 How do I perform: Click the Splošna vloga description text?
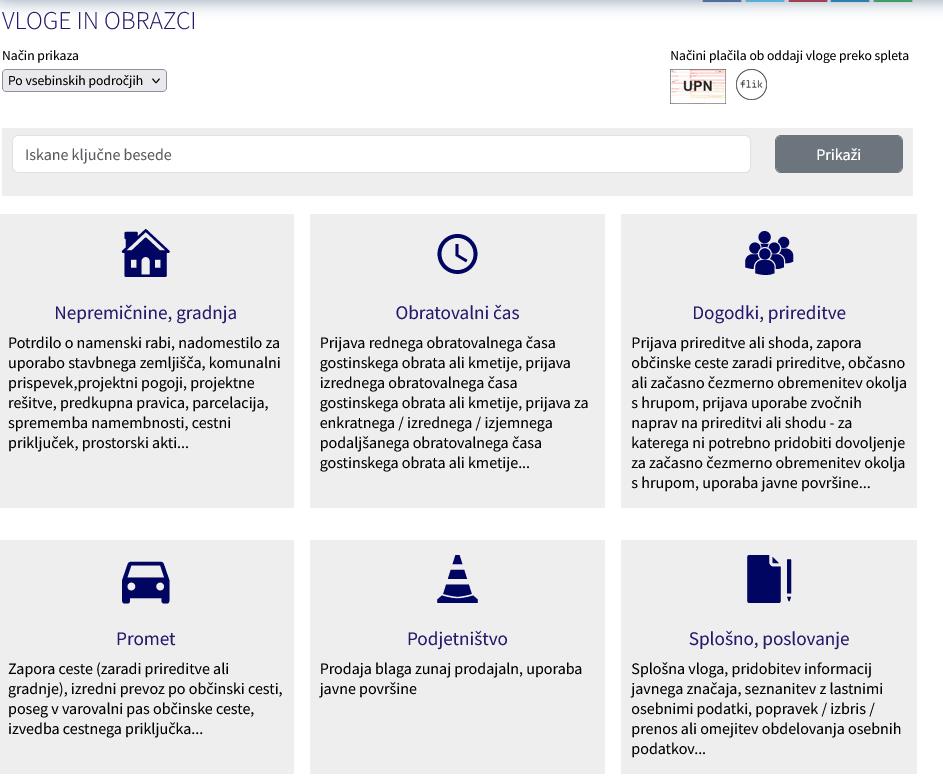pyautogui.click(x=767, y=709)
